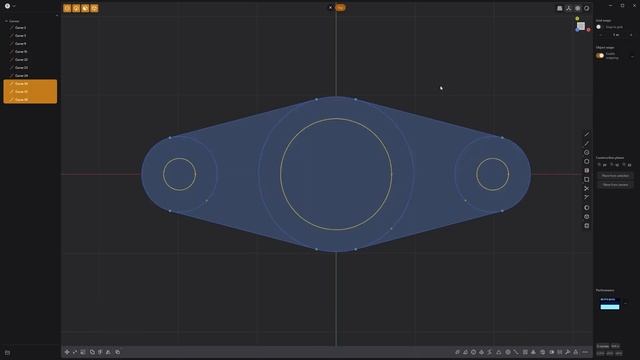Decrease grid snap size with minus button
The height and width of the screenshot is (360, 640).
601,35
